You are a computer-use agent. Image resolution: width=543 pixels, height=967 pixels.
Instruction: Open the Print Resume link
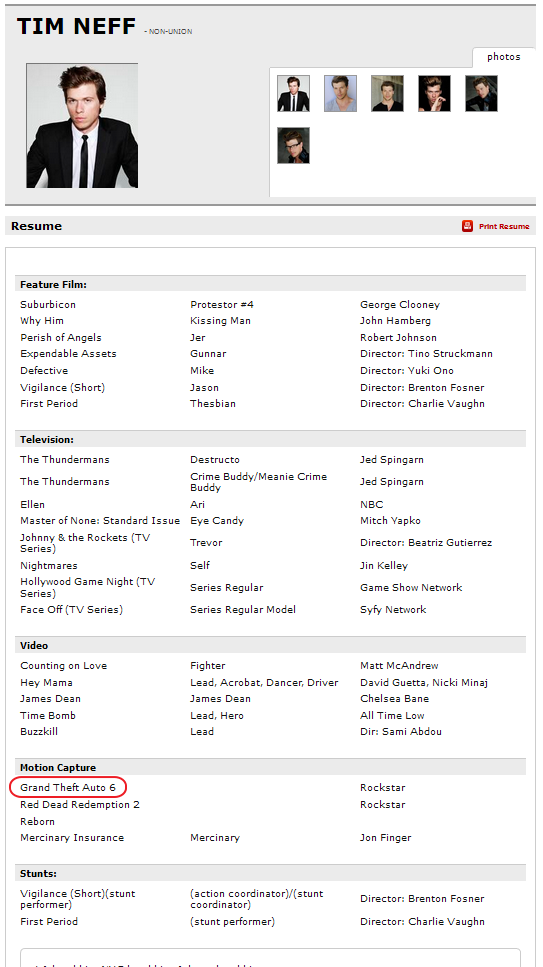(504, 226)
